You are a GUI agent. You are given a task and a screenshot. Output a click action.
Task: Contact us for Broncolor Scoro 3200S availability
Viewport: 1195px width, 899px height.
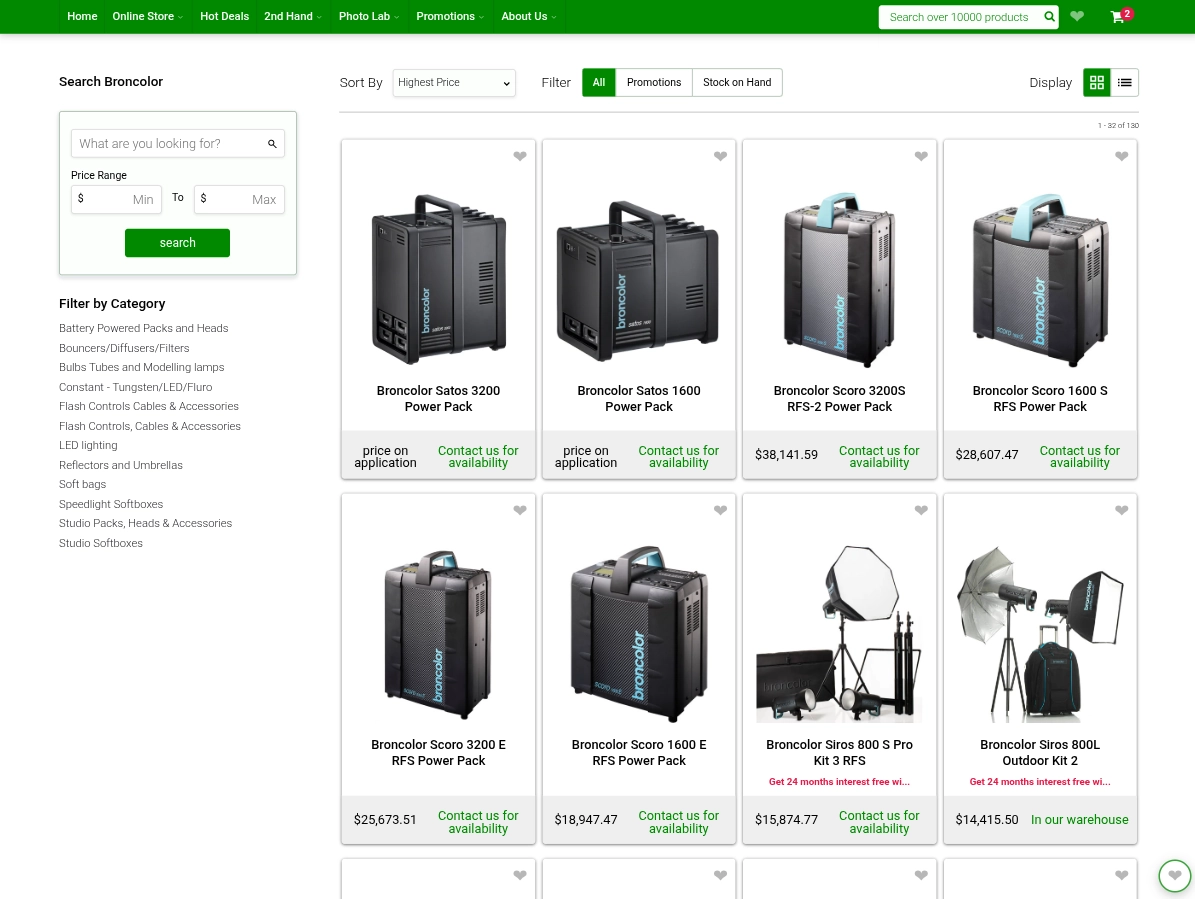[x=878, y=456]
